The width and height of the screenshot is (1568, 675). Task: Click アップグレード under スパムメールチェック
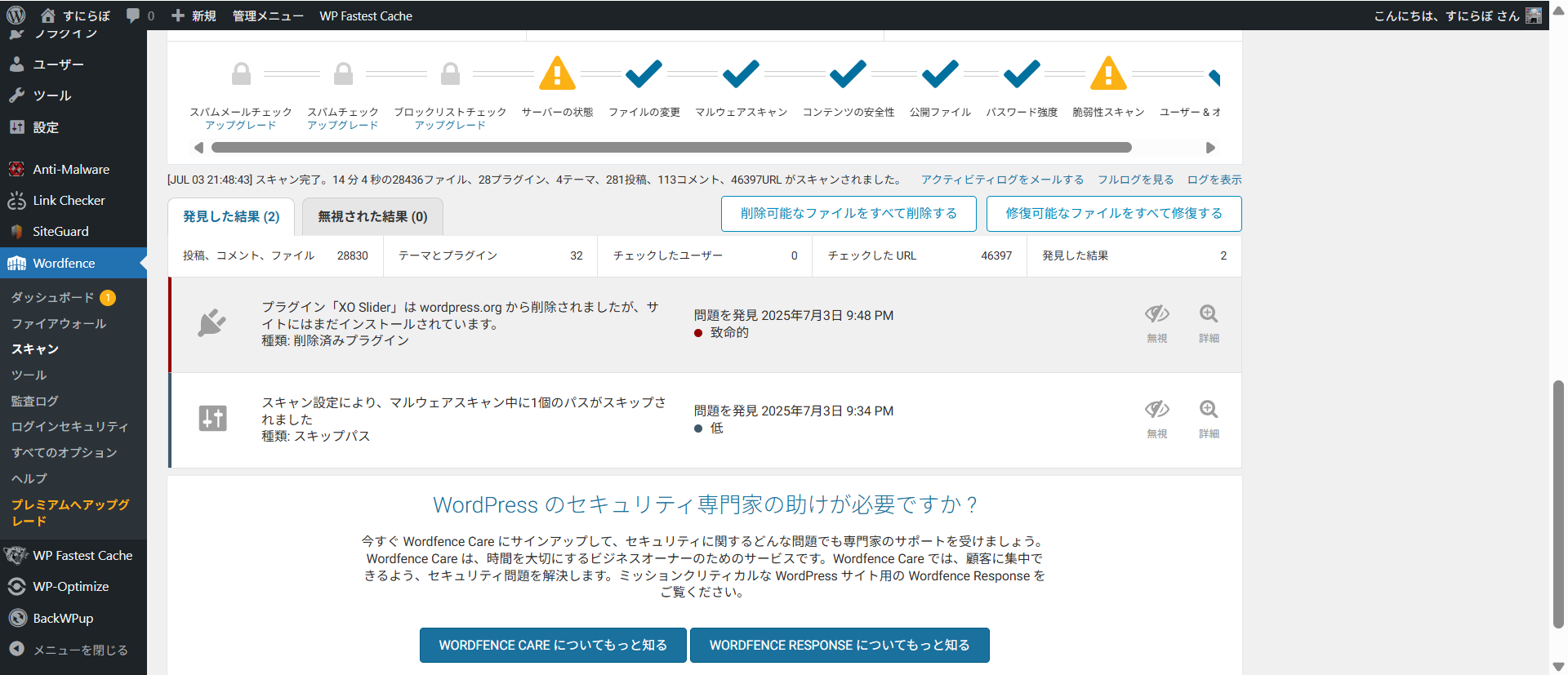coord(241,125)
